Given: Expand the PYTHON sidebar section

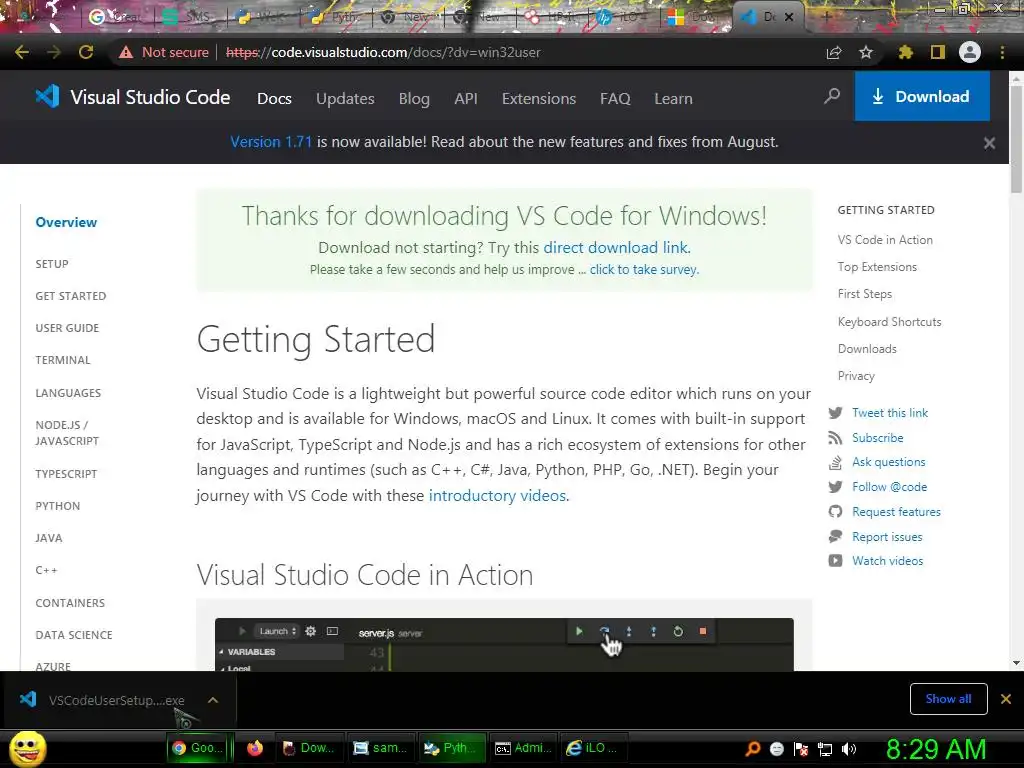Looking at the screenshot, I should pyautogui.click(x=57, y=506).
